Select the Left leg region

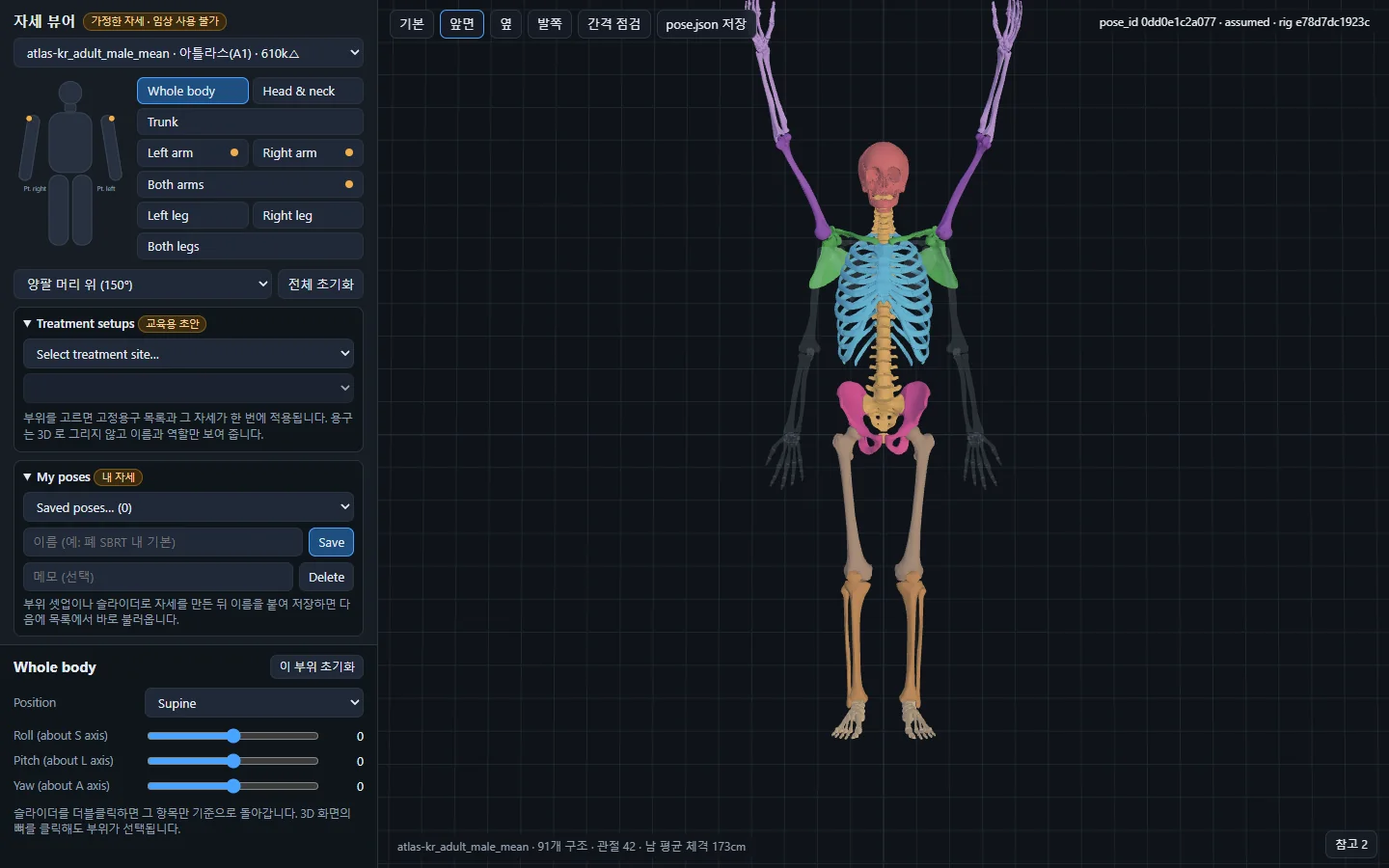[x=193, y=215]
